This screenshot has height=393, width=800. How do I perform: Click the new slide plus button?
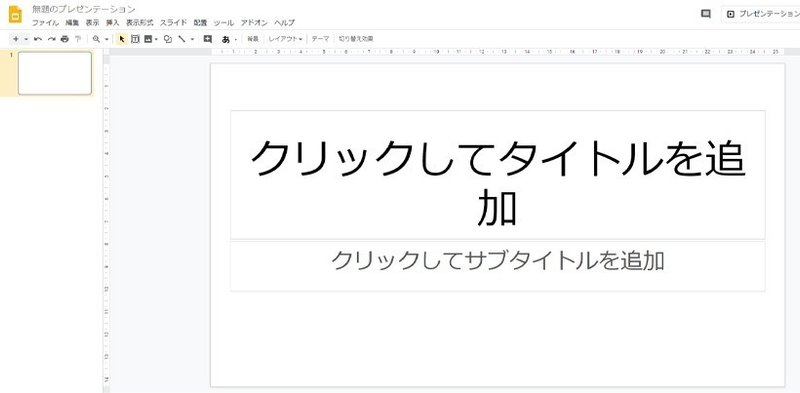[15, 39]
